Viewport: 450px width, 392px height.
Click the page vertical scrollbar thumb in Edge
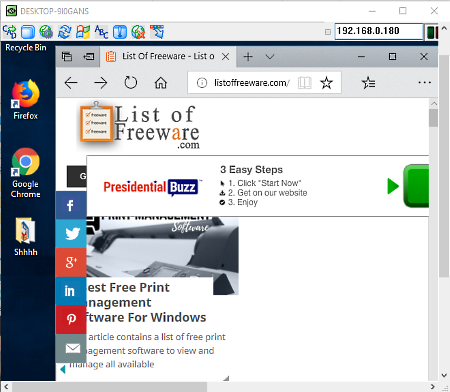(x=433, y=118)
